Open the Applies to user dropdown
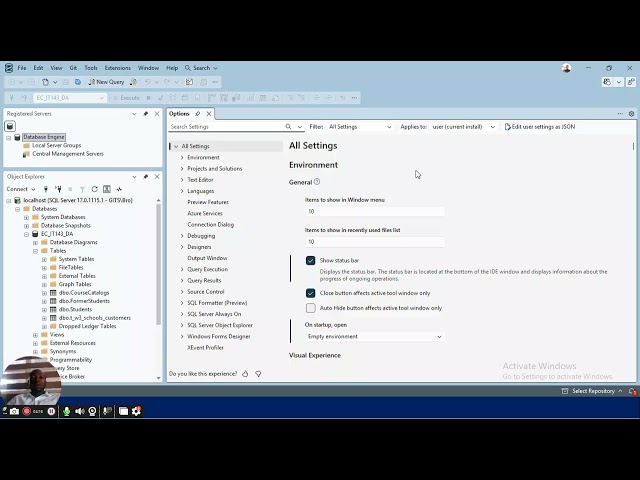Viewport: 640px width, 480px height. click(x=464, y=127)
